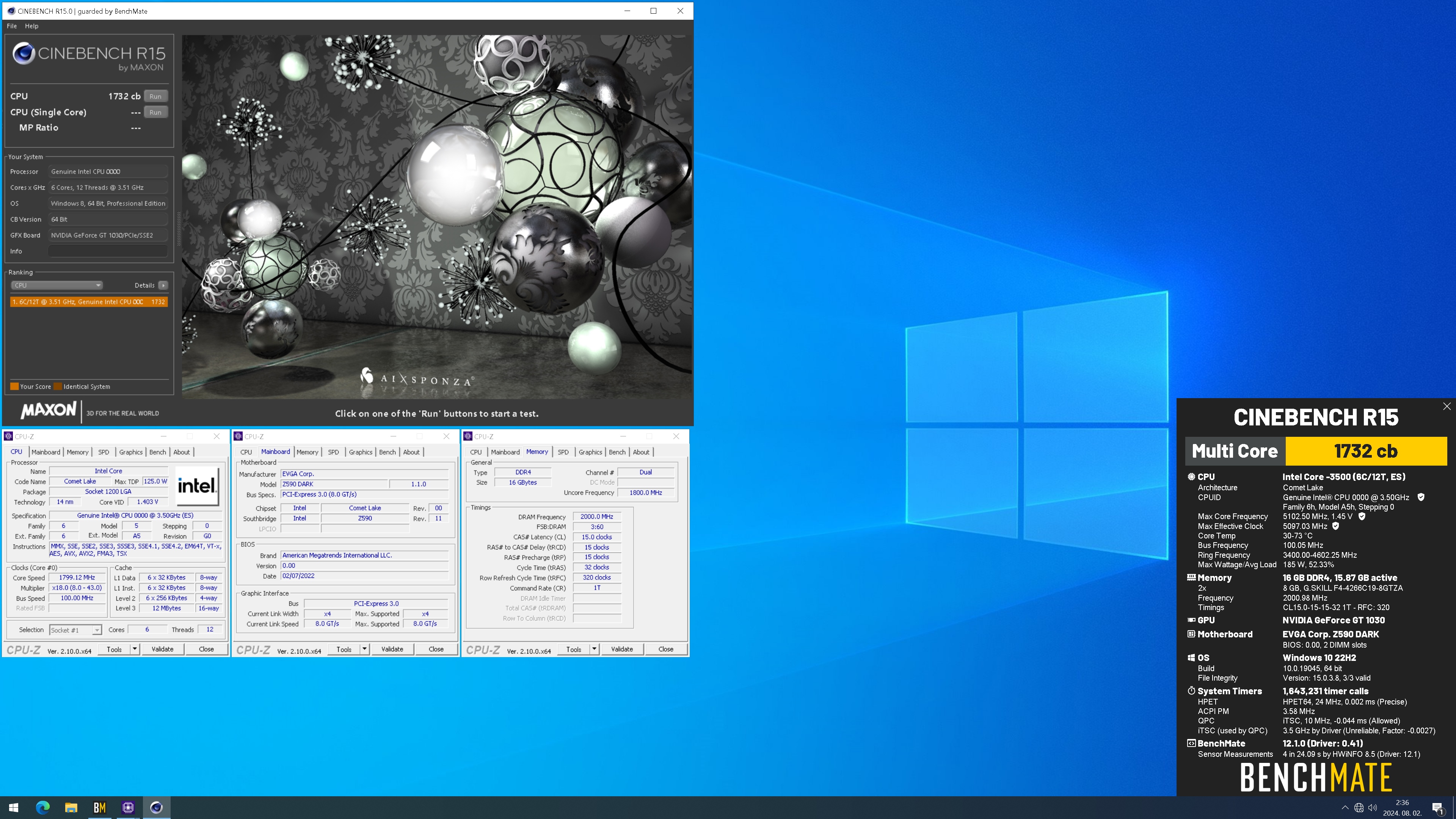Open File Explorer from the taskbar
The image size is (1456, 819).
coord(71,807)
